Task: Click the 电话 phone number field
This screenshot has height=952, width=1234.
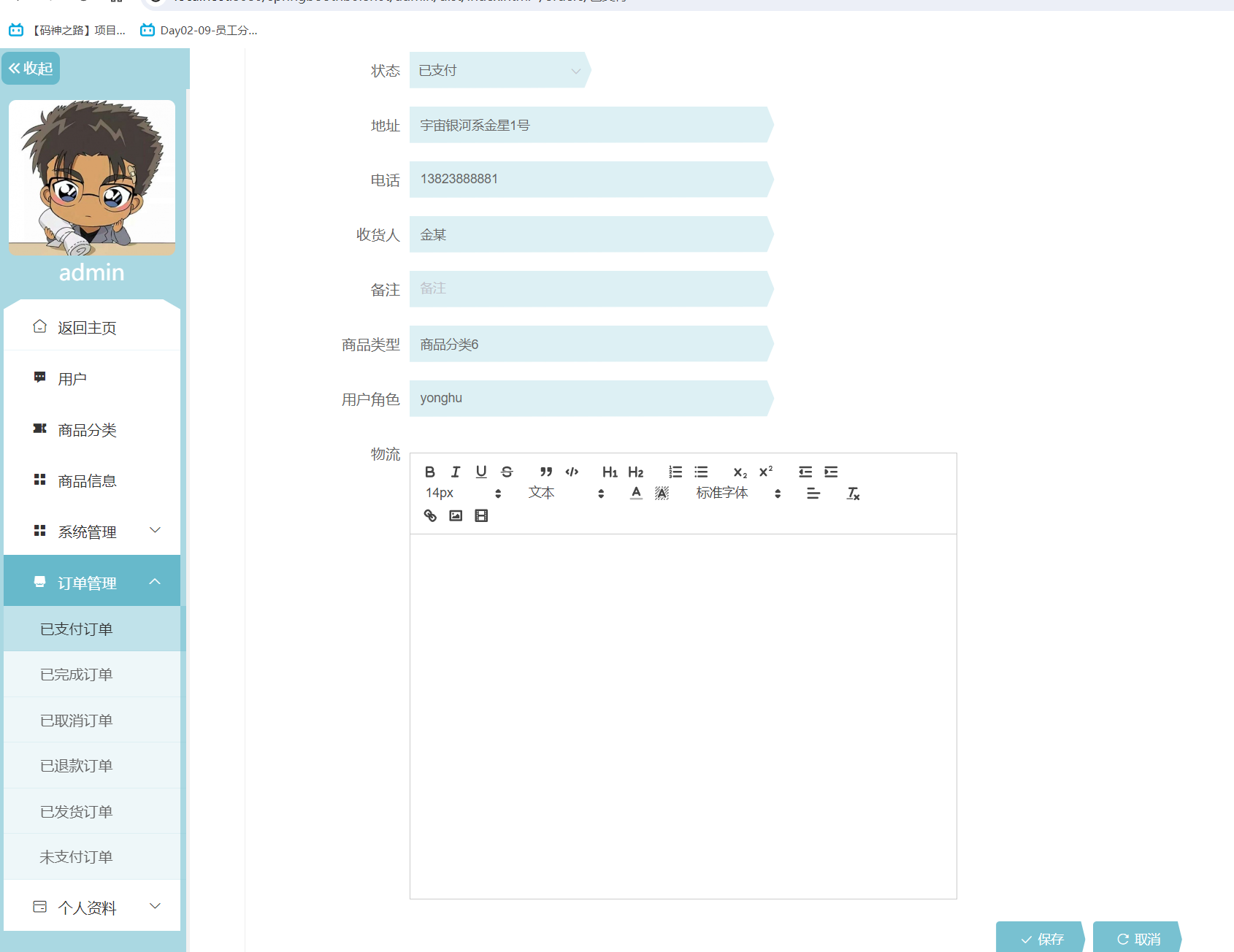Action: (590, 180)
